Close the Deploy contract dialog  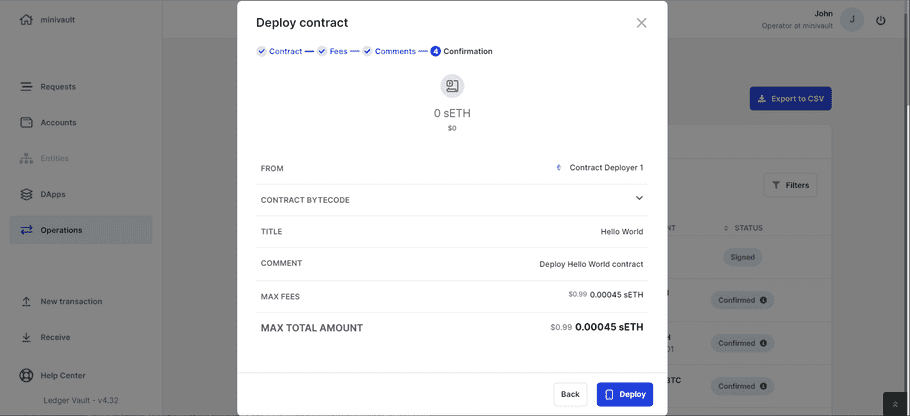click(641, 23)
